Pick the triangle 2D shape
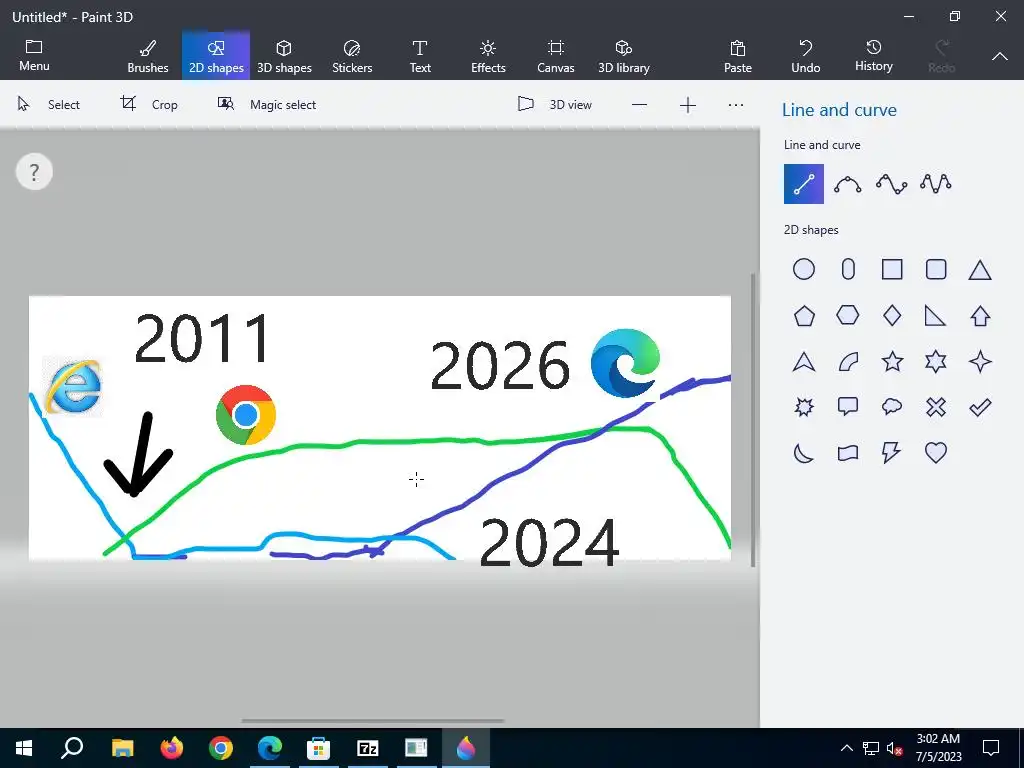The height and width of the screenshot is (768, 1024). 980,270
